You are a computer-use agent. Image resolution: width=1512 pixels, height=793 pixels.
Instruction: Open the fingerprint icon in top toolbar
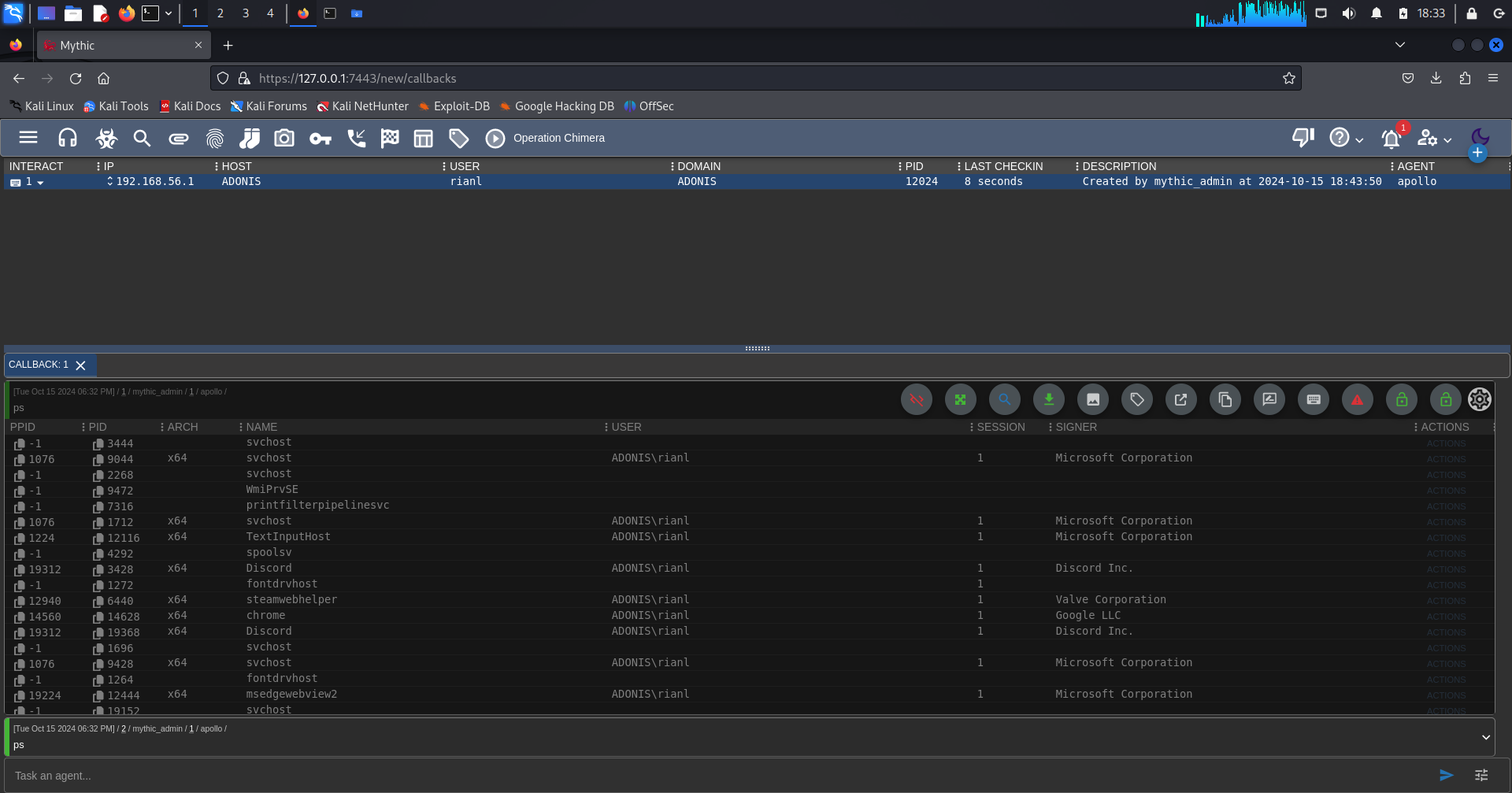pyautogui.click(x=214, y=139)
